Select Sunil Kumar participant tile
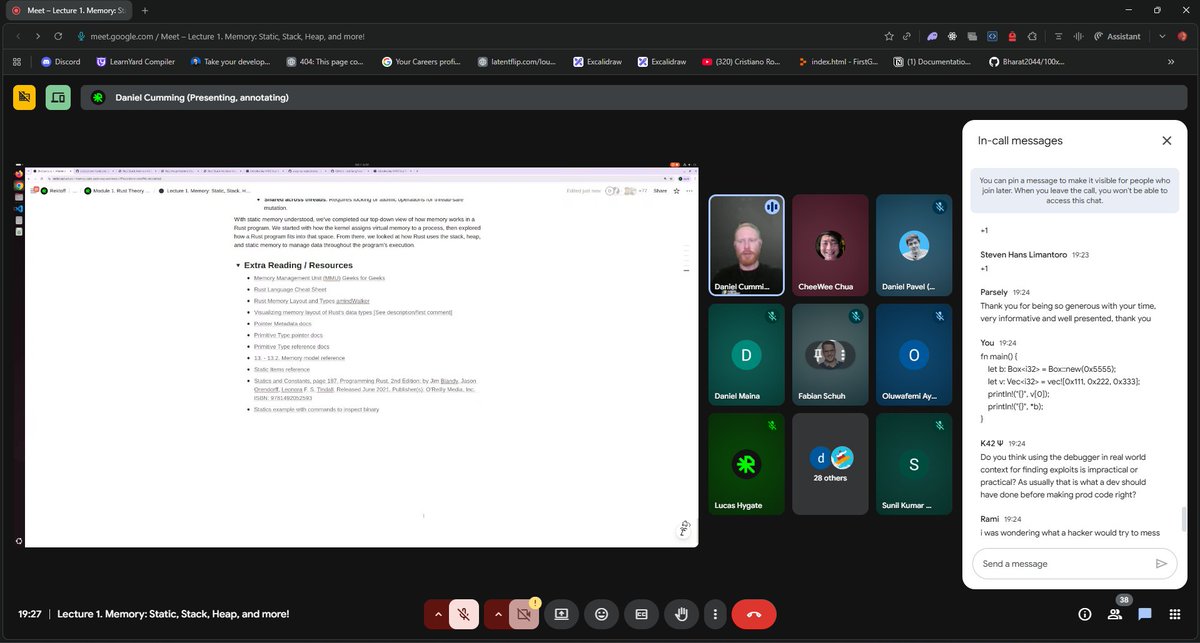This screenshot has width=1200, height=643. [913, 465]
